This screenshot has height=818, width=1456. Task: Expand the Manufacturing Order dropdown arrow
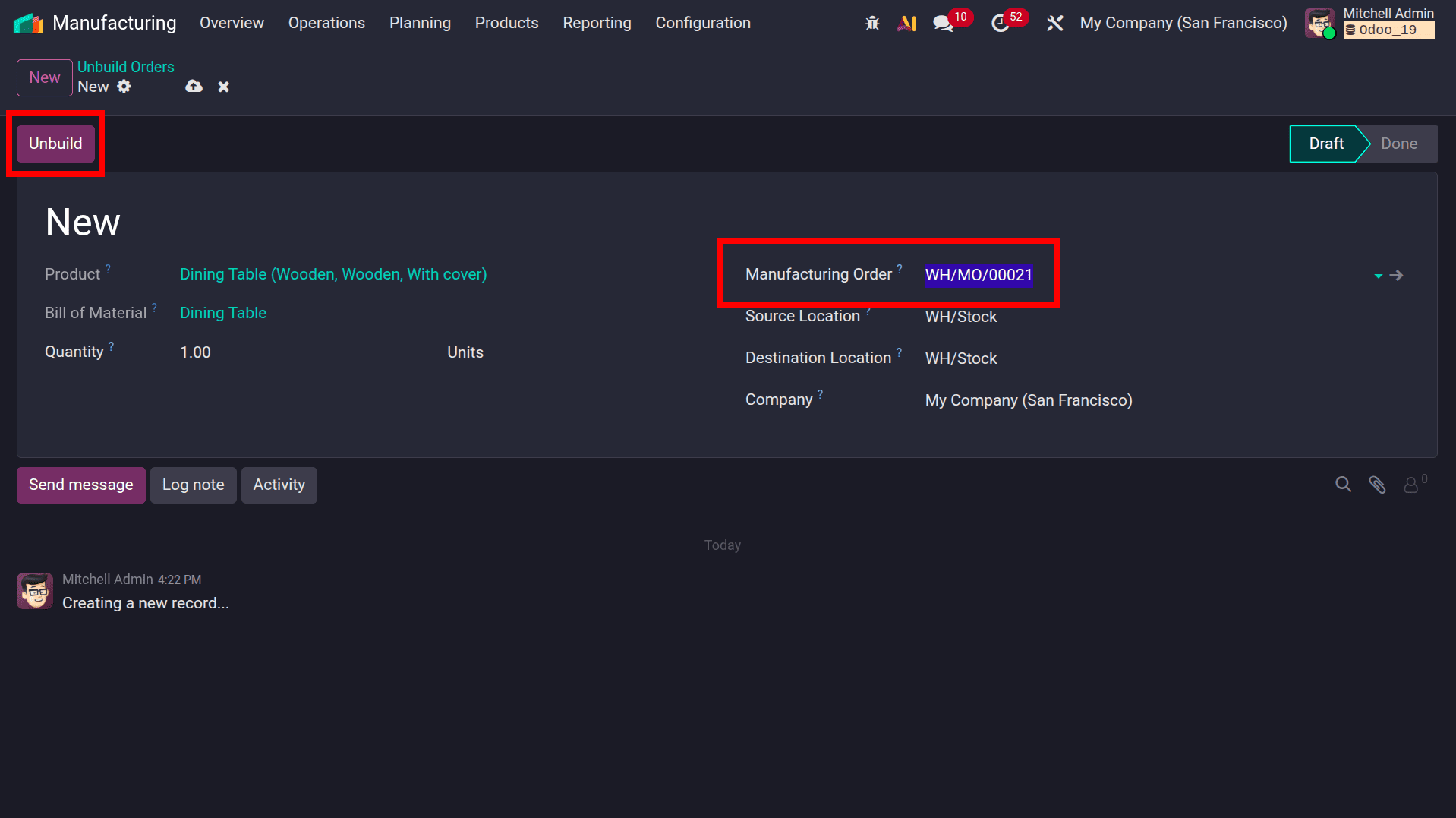pyautogui.click(x=1378, y=276)
